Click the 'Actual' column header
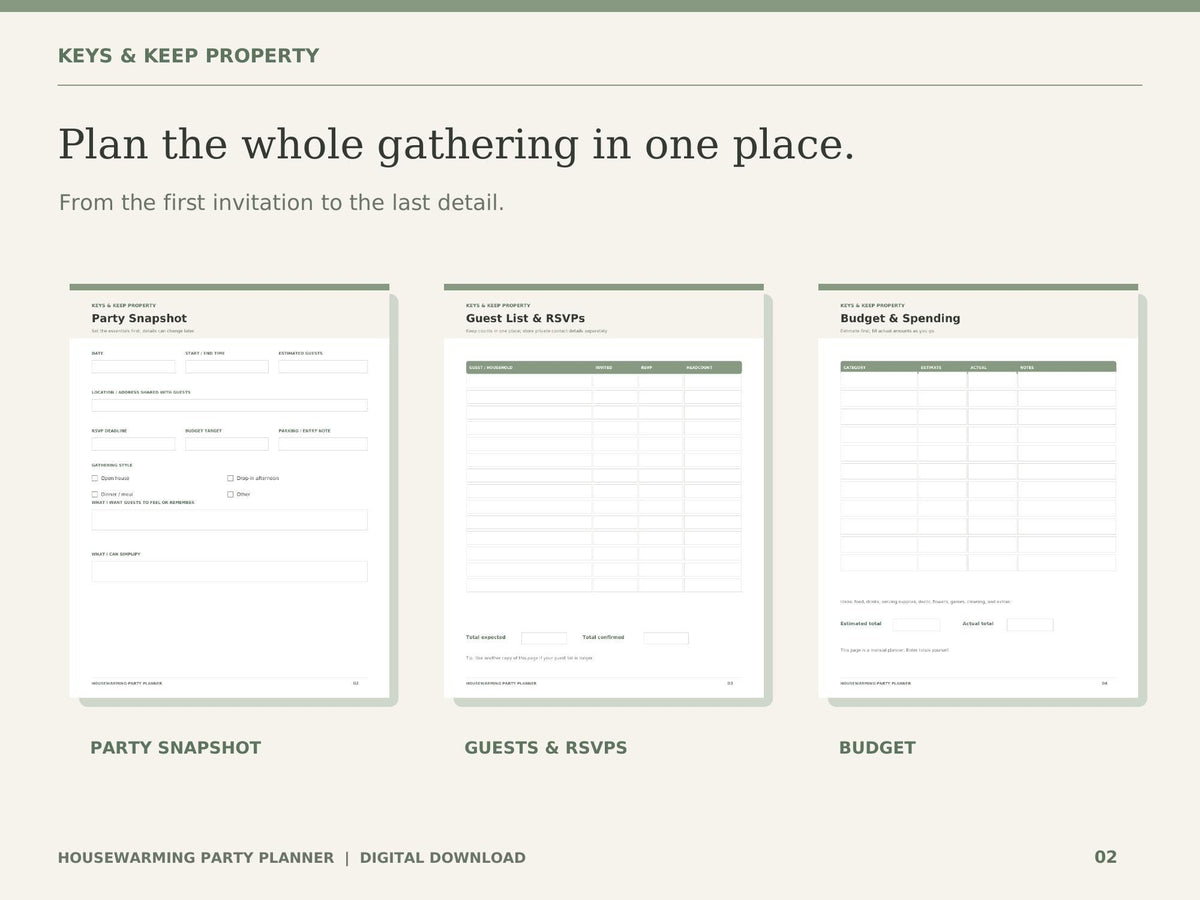Screen dimensions: 1200x900 point(978,368)
